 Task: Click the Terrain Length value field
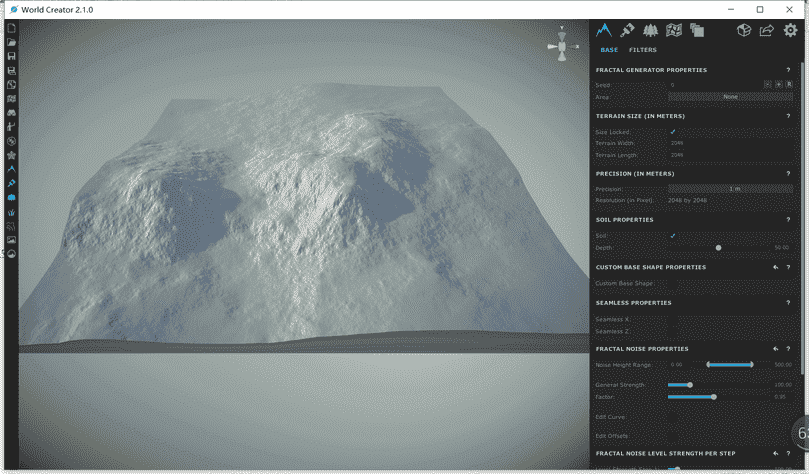pos(730,155)
